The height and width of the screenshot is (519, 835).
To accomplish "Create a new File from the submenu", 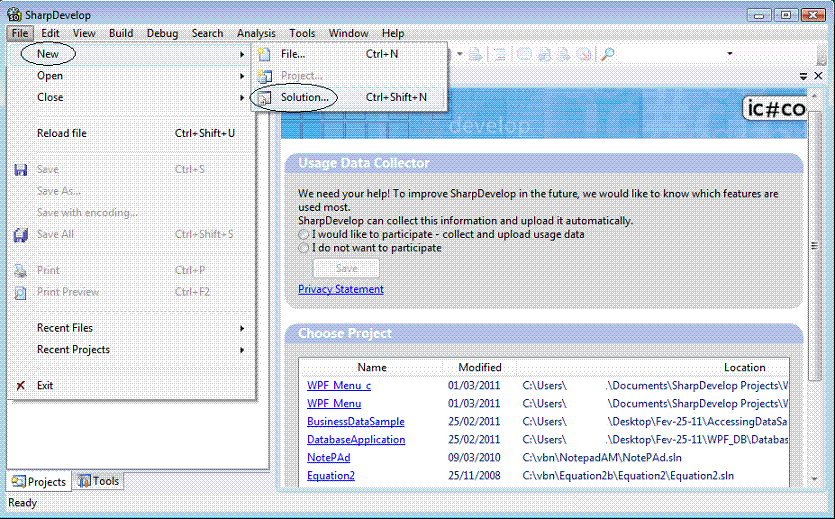I will click(x=349, y=54).
